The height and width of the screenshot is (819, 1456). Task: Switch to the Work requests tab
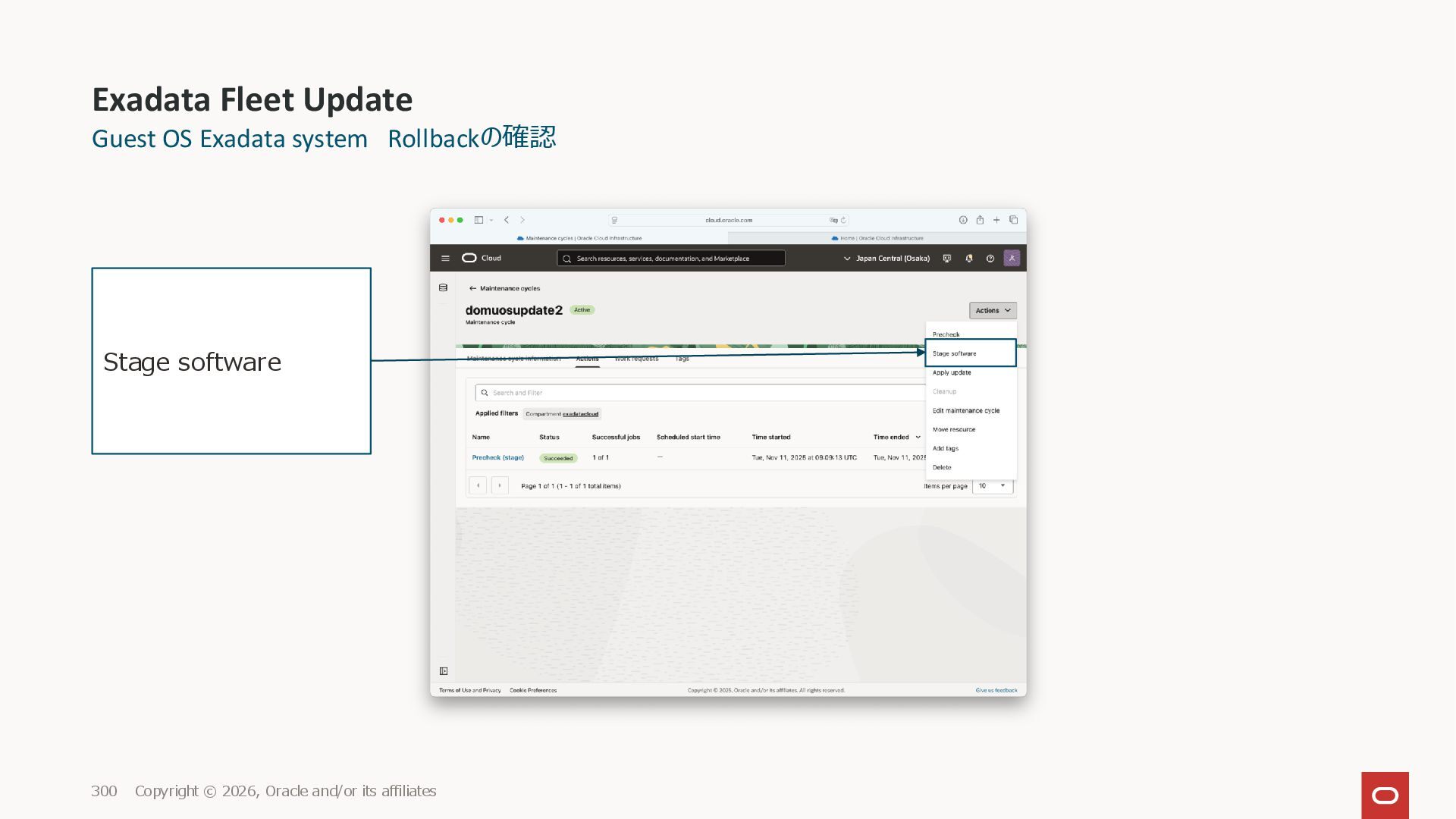click(x=636, y=359)
